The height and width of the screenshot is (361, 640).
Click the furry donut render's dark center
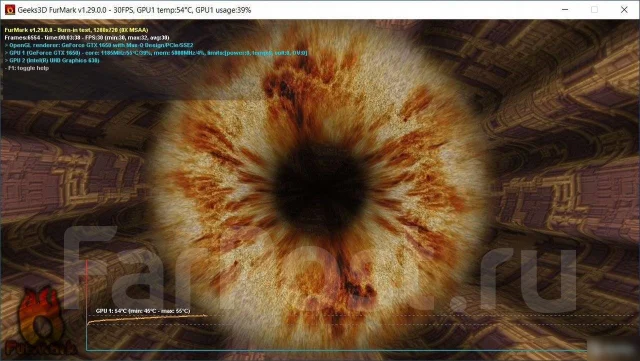(x=320, y=189)
